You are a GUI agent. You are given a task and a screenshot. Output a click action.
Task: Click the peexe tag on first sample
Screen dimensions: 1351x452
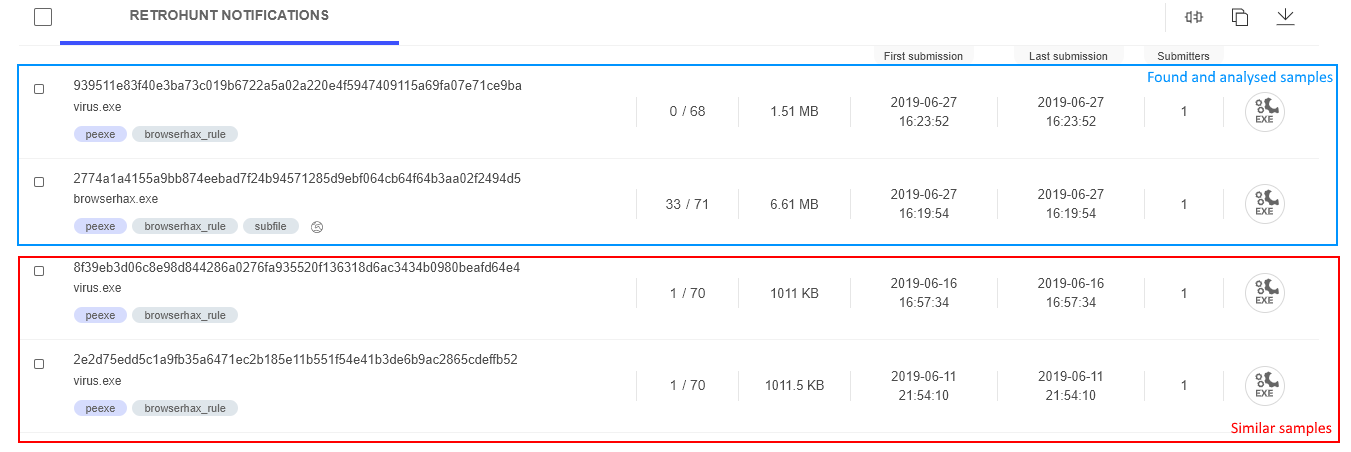pos(100,134)
